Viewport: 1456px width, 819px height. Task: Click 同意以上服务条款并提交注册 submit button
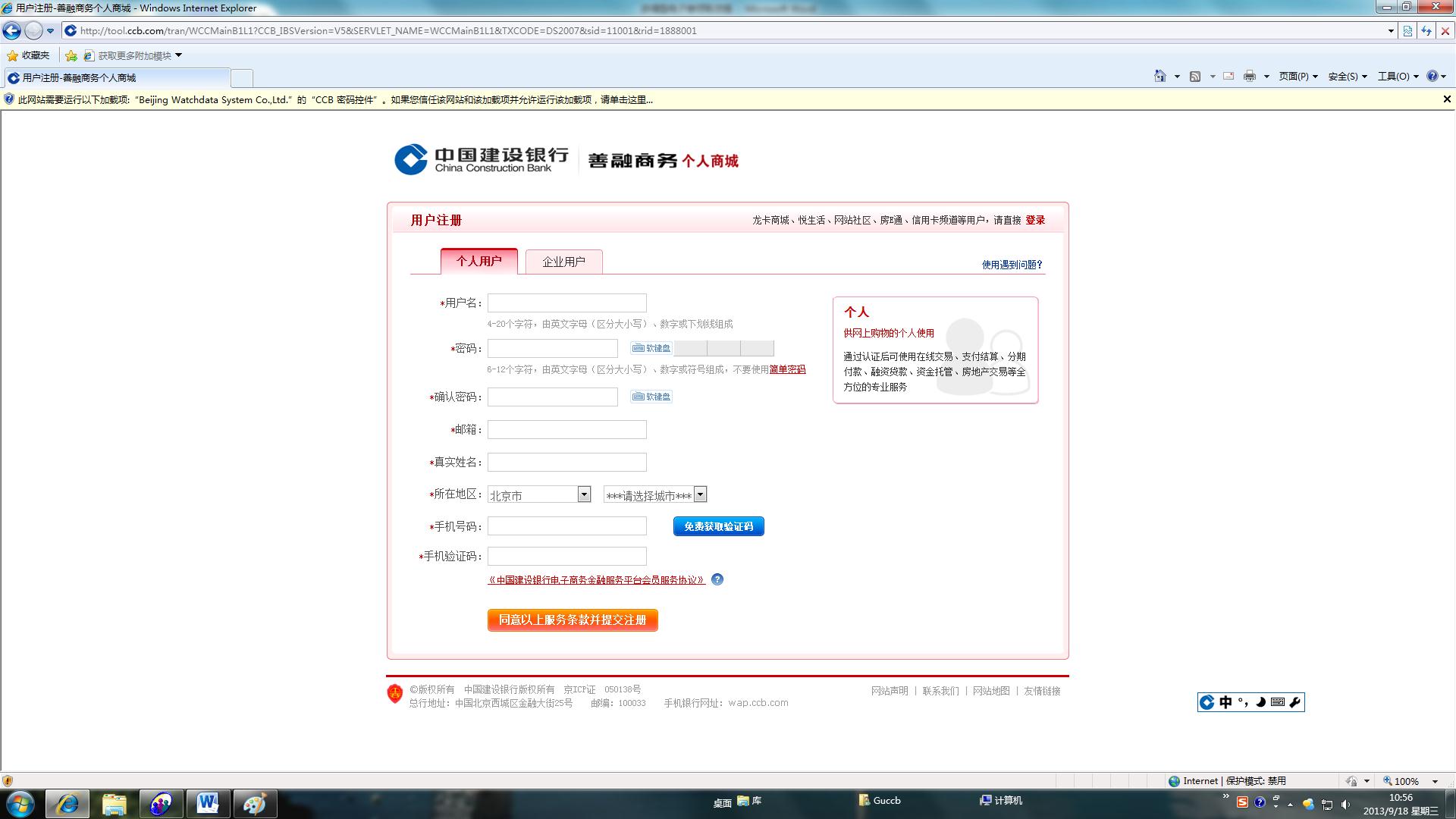pyautogui.click(x=573, y=620)
